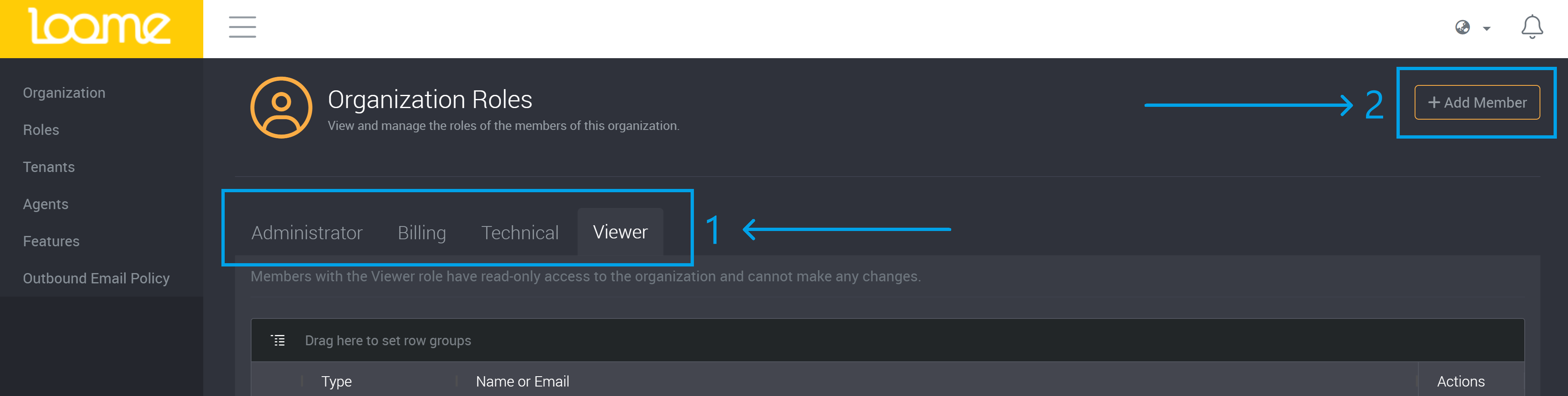Switch to the Administrator tab
1568x396 pixels.
pos(307,233)
